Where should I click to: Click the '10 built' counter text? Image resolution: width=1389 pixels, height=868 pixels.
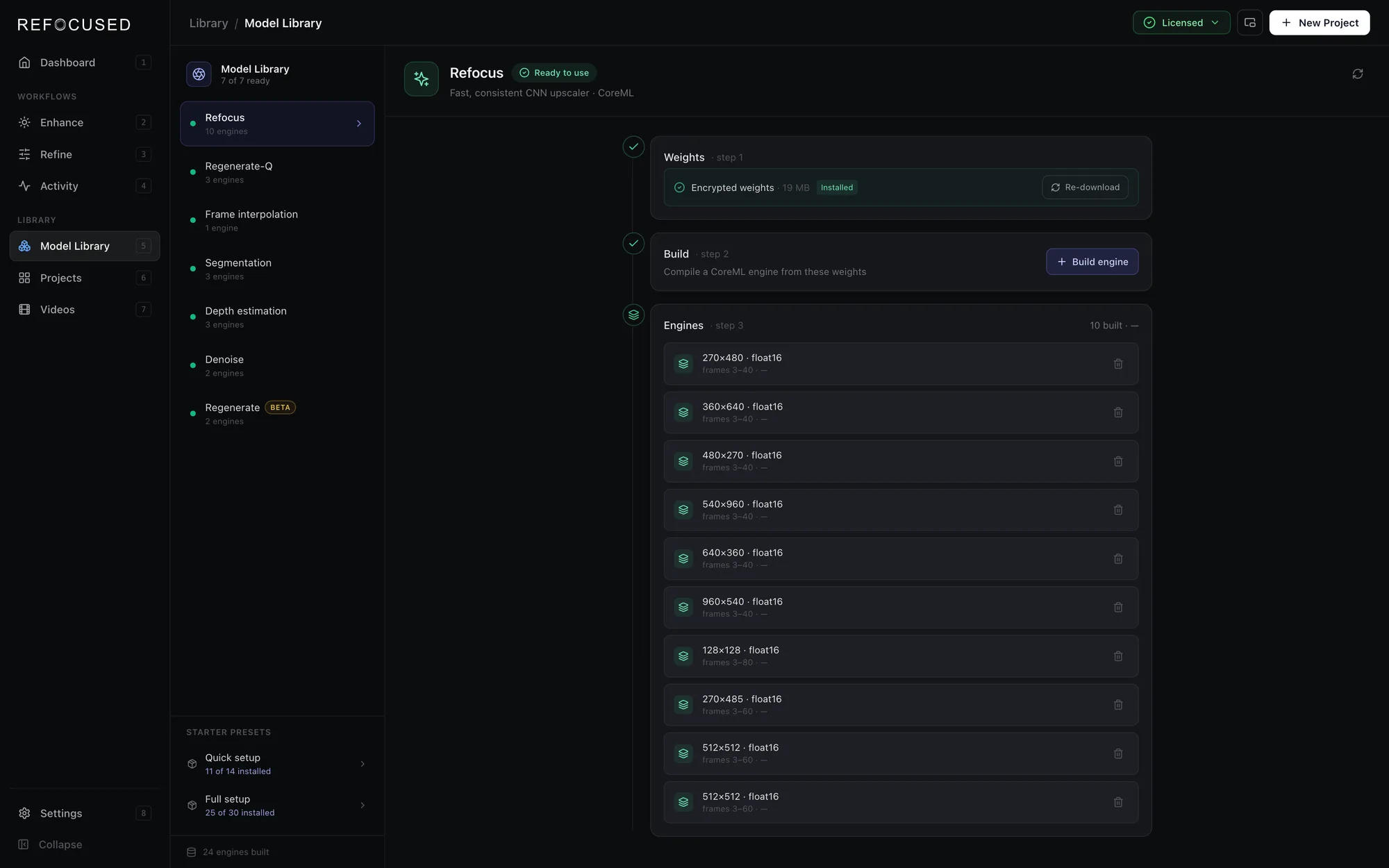[x=1106, y=326]
